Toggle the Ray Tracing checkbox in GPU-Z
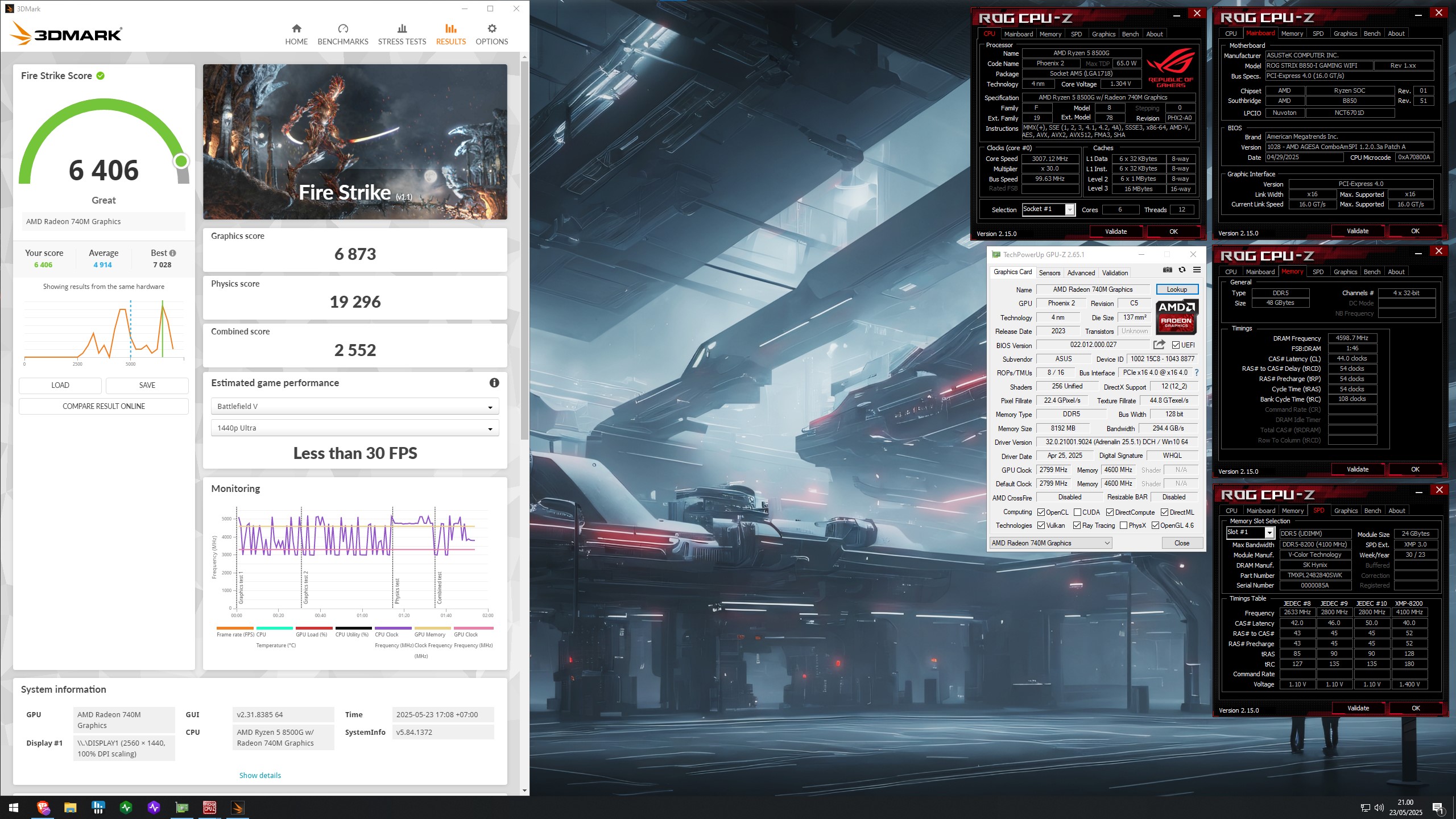This screenshot has height=819, width=1456. point(1077,526)
